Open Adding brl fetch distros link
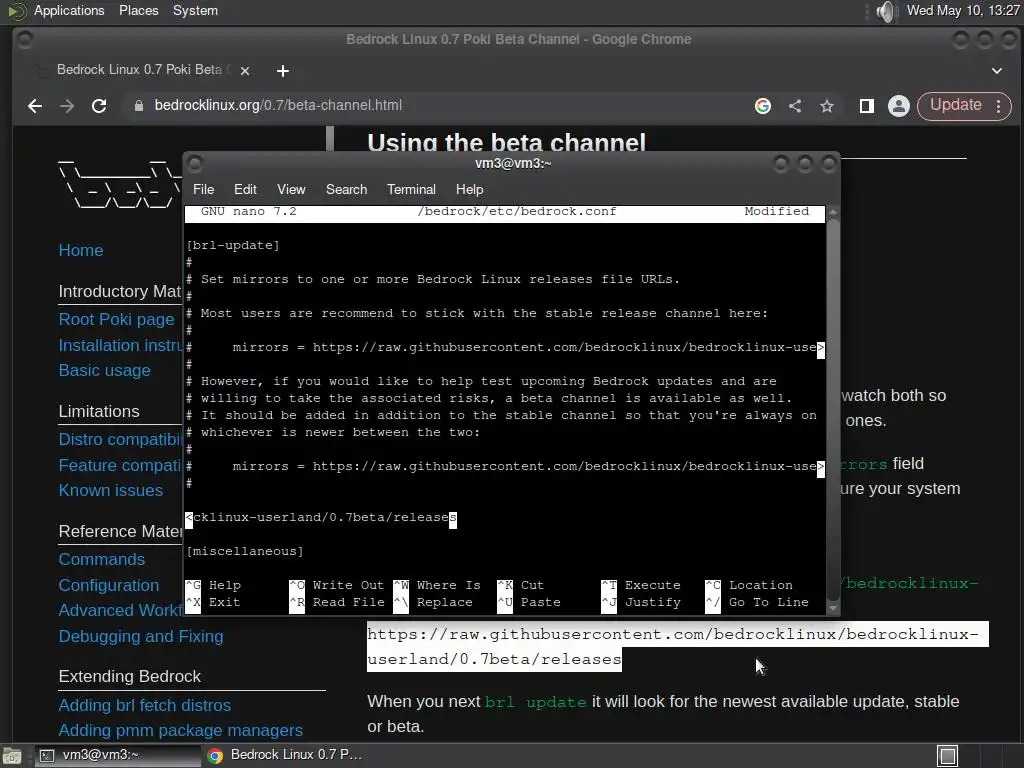This screenshot has width=1024, height=768. click(x=144, y=705)
